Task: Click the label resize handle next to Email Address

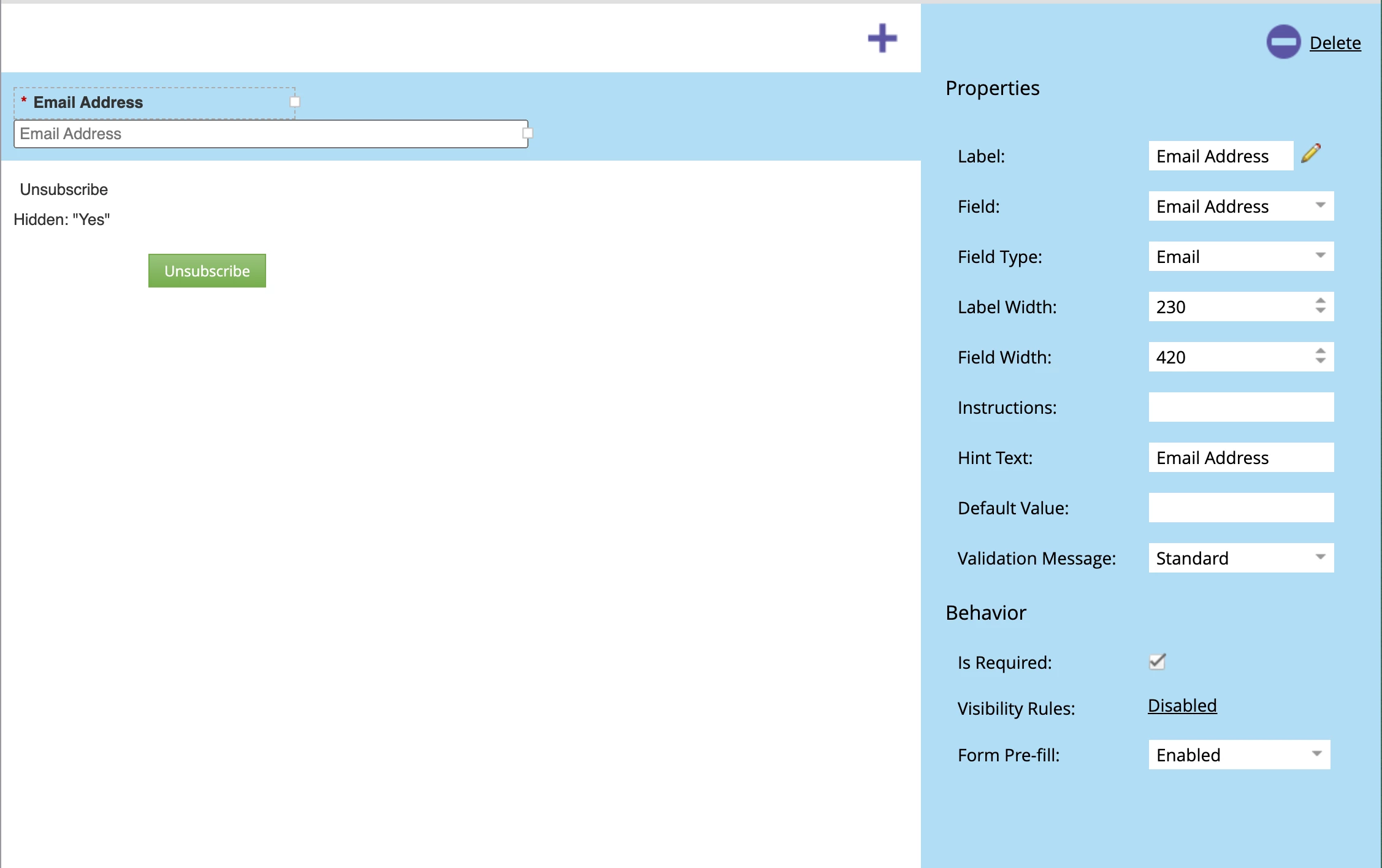Action: [x=295, y=102]
